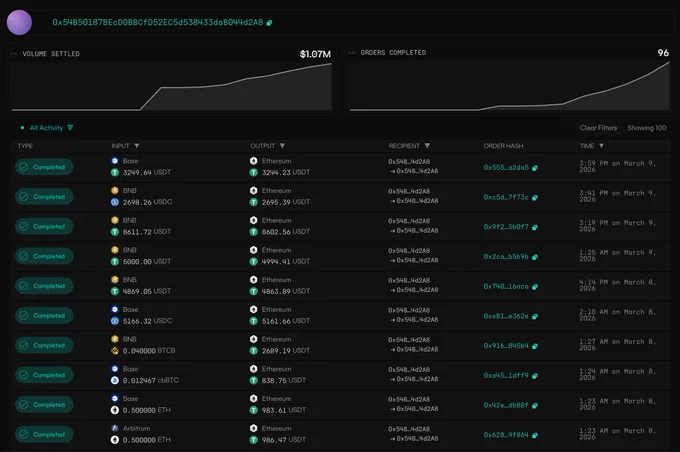Open order link 0xc5d_7f73c
The width and height of the screenshot is (680, 452).
[506, 197]
